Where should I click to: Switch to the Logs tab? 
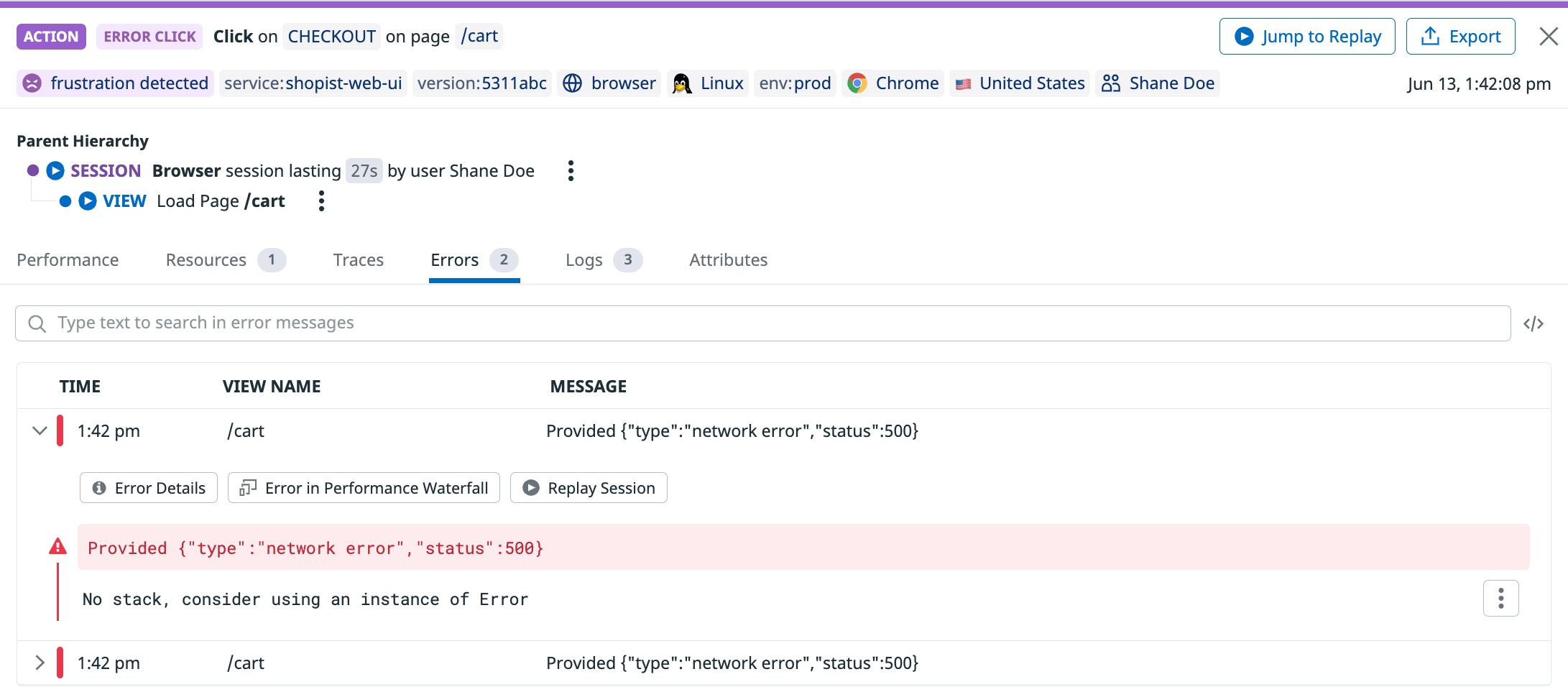tap(604, 260)
